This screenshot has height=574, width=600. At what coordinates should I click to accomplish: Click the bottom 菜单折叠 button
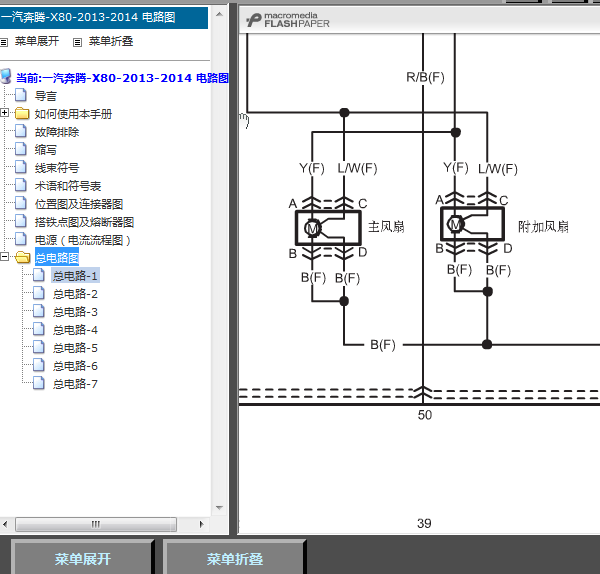[235, 559]
